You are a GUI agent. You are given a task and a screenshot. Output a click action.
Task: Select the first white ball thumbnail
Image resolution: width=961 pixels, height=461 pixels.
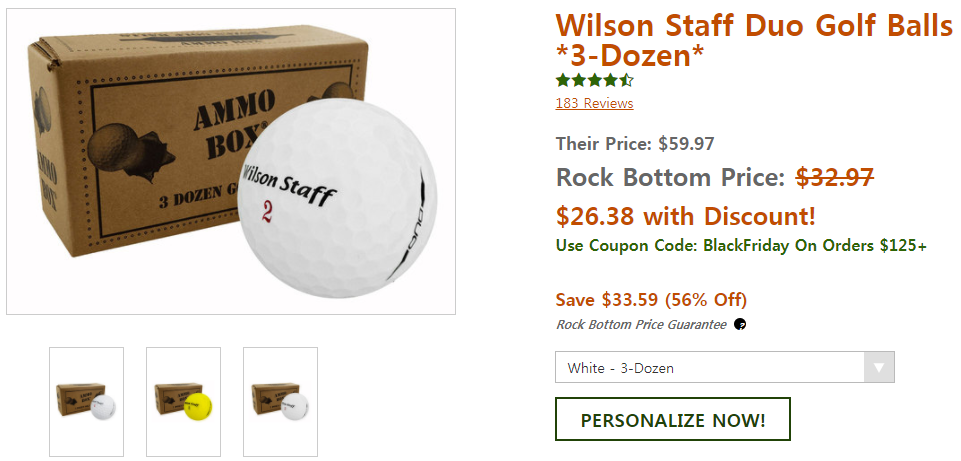(x=86, y=402)
